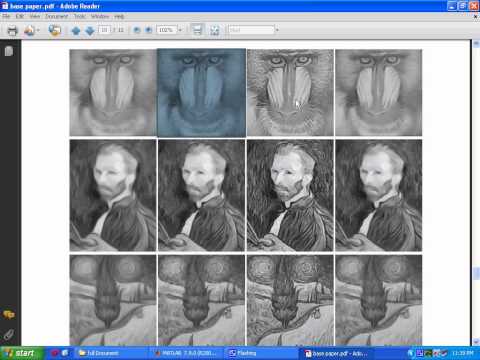Screen dimensions: 480x360
Task: Click the Windows start button
Action: tap(21, 353)
